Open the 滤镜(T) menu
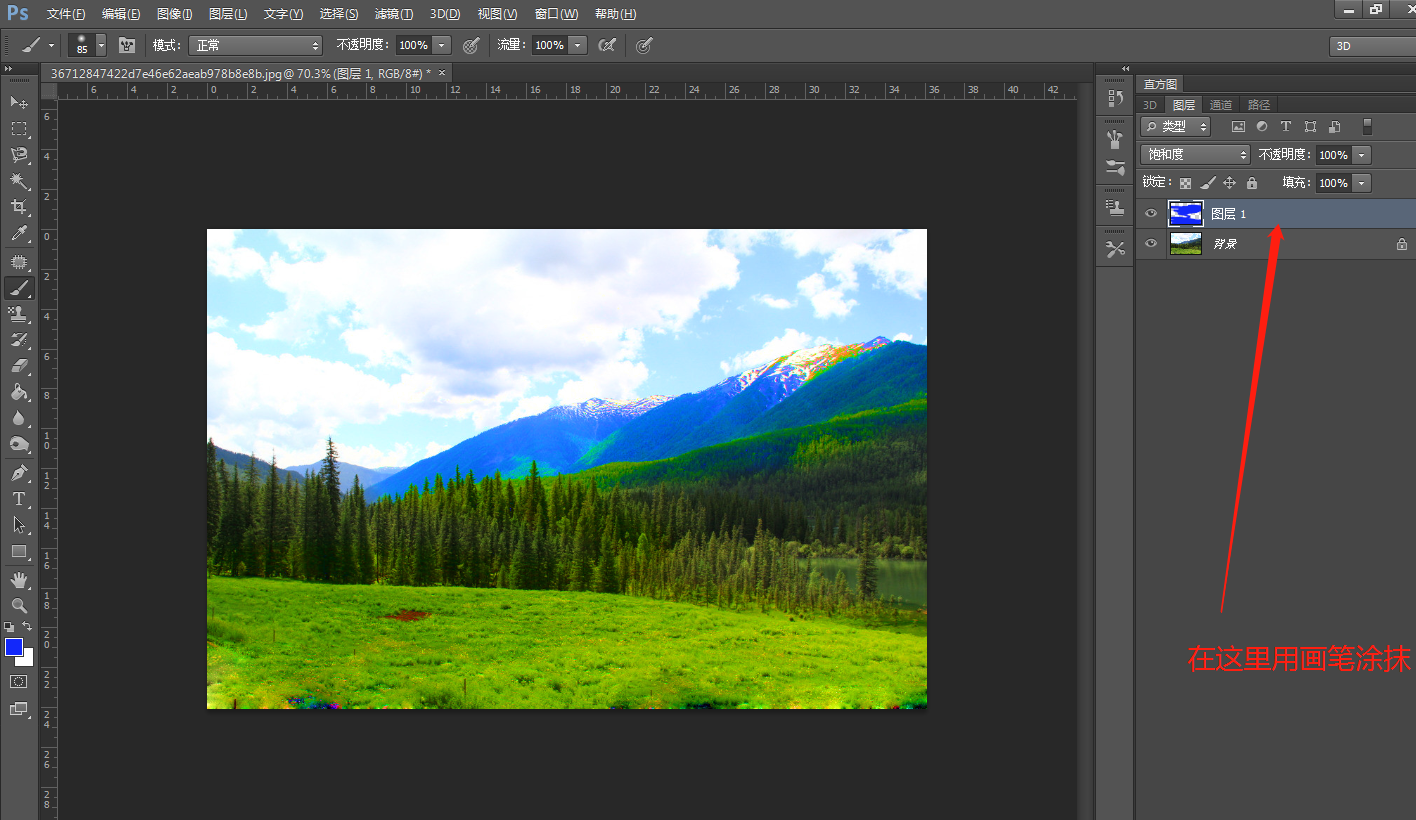Image resolution: width=1416 pixels, height=820 pixels. point(393,14)
